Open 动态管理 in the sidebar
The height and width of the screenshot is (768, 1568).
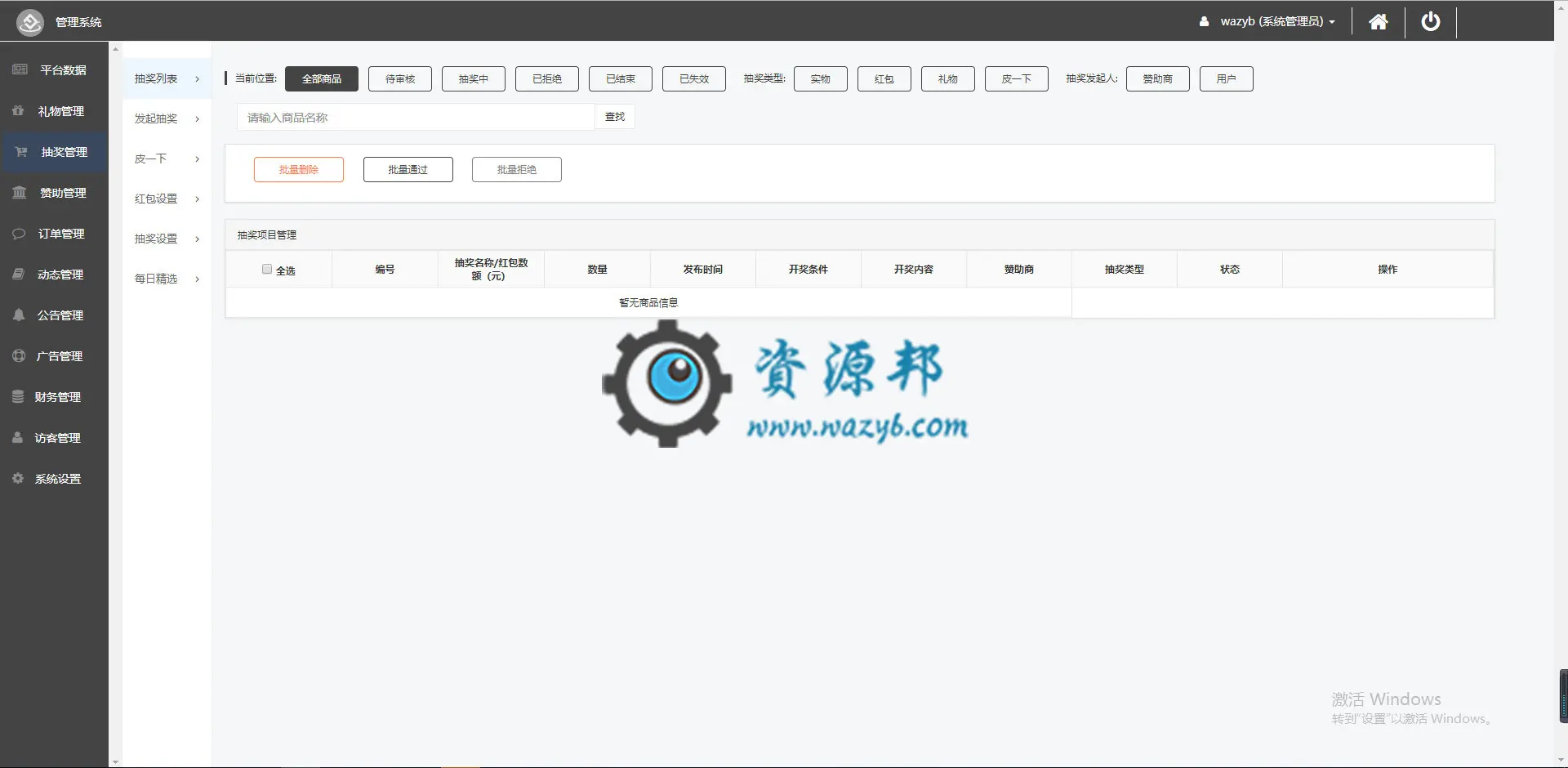(x=54, y=275)
